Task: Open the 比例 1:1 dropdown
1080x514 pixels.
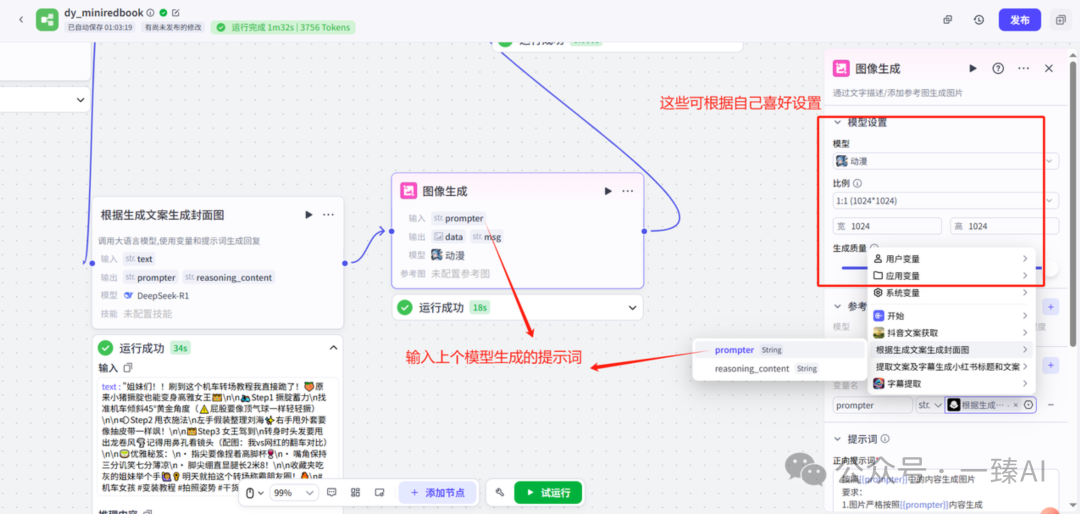Action: pyautogui.click(x=946, y=201)
